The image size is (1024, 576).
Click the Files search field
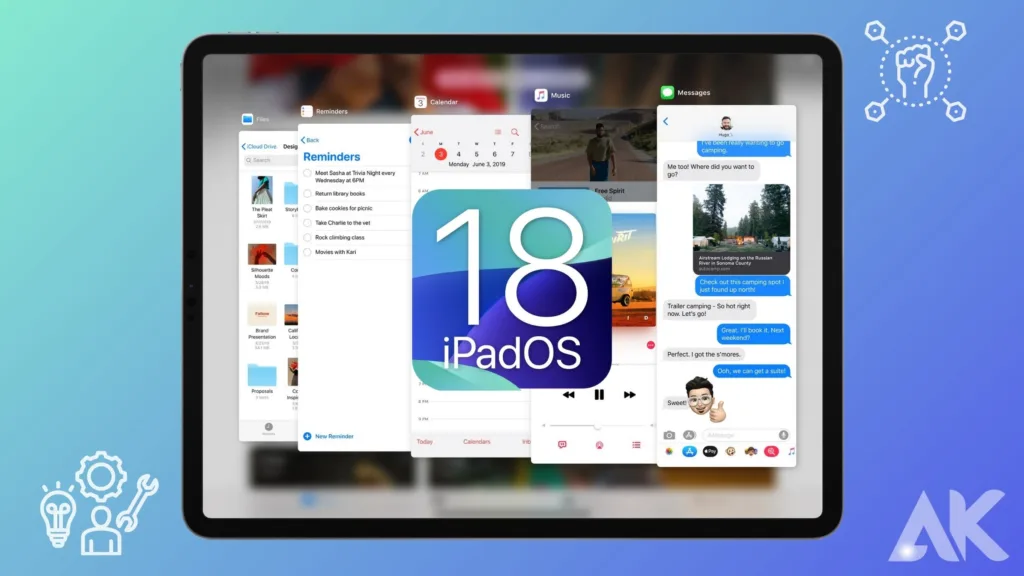(x=270, y=160)
